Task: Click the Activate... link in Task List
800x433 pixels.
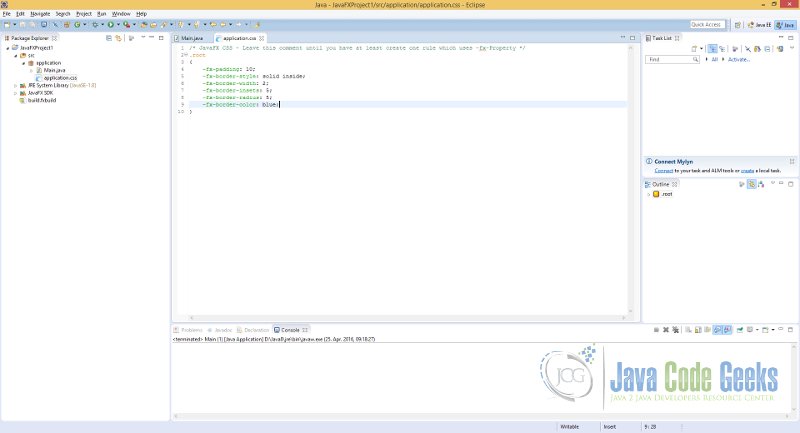Action: coord(738,60)
